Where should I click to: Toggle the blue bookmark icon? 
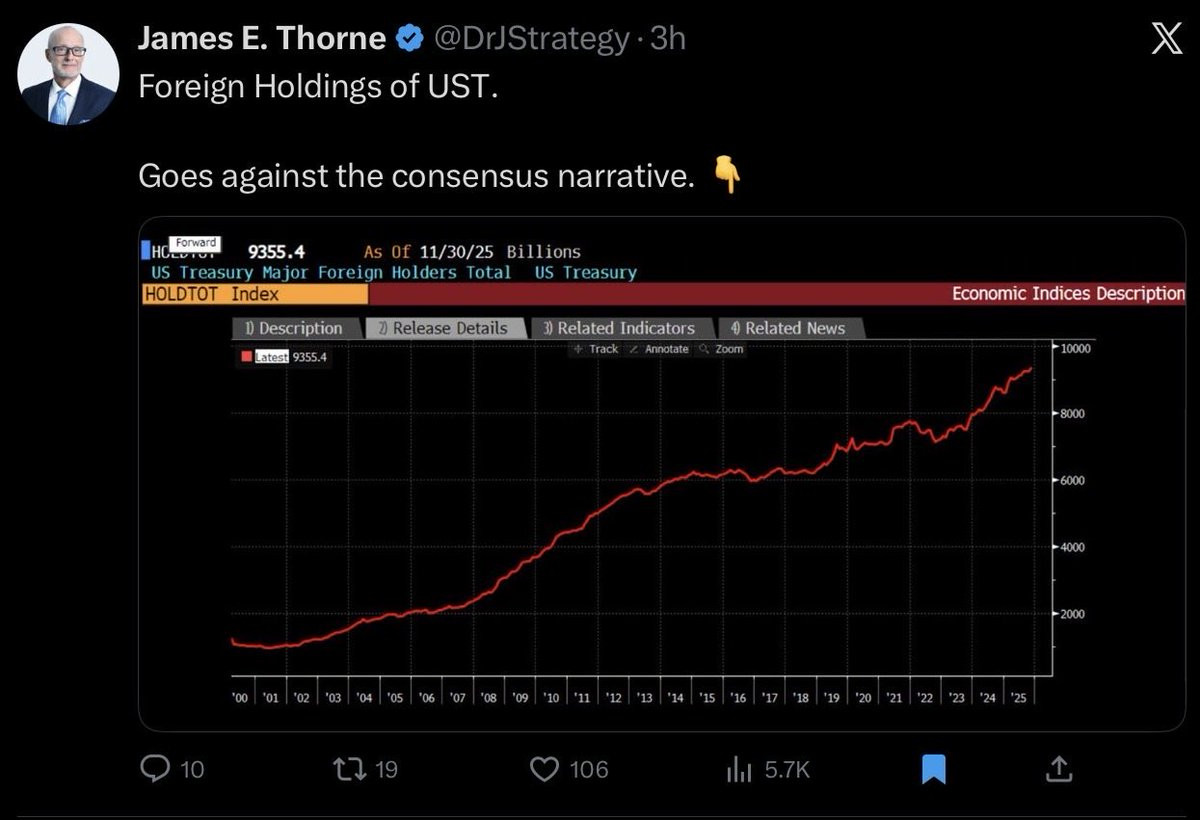pos(932,768)
